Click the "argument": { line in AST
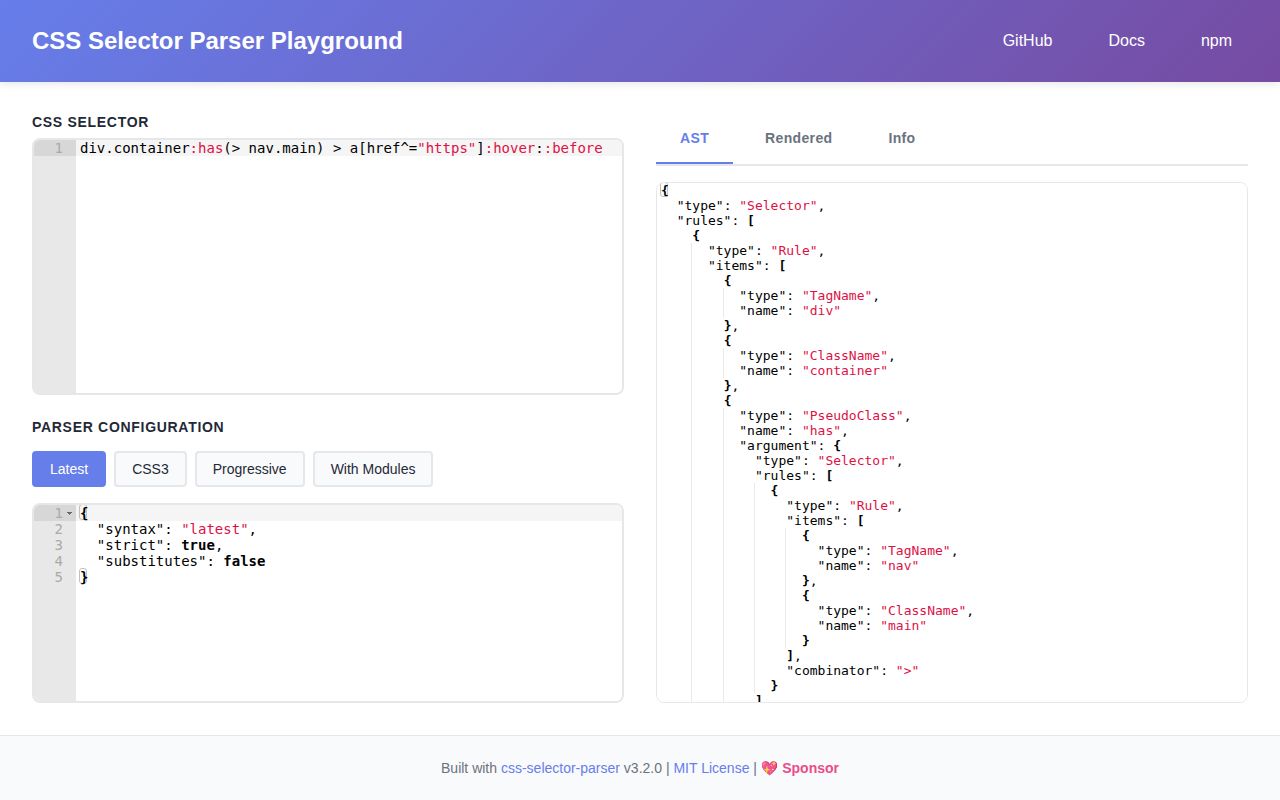The height and width of the screenshot is (800, 1280). tap(790, 446)
